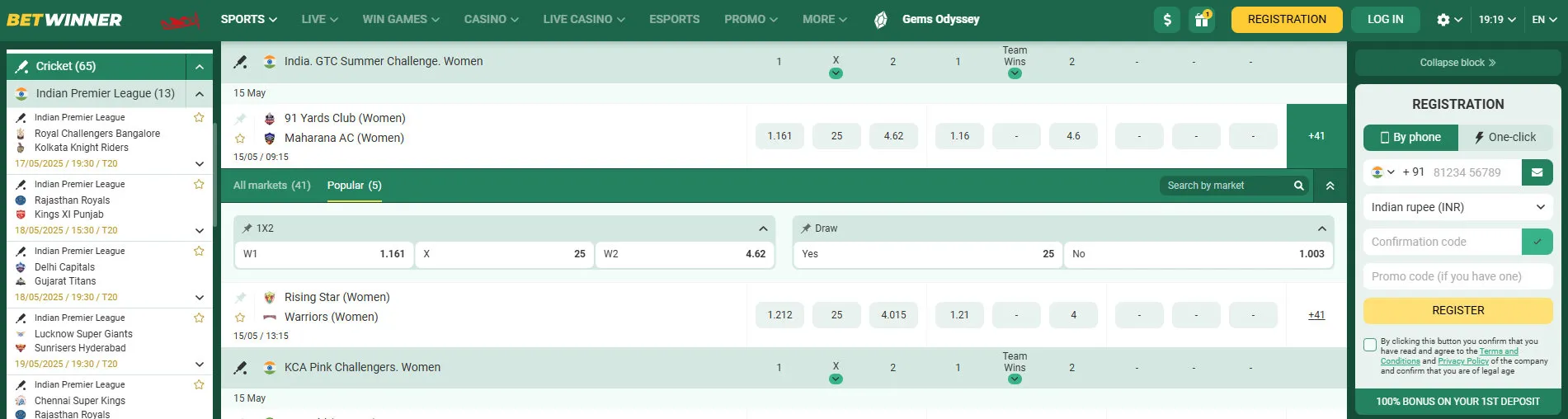Click the confirmation code checkmark button
The width and height of the screenshot is (1568, 419).
coord(1537,242)
